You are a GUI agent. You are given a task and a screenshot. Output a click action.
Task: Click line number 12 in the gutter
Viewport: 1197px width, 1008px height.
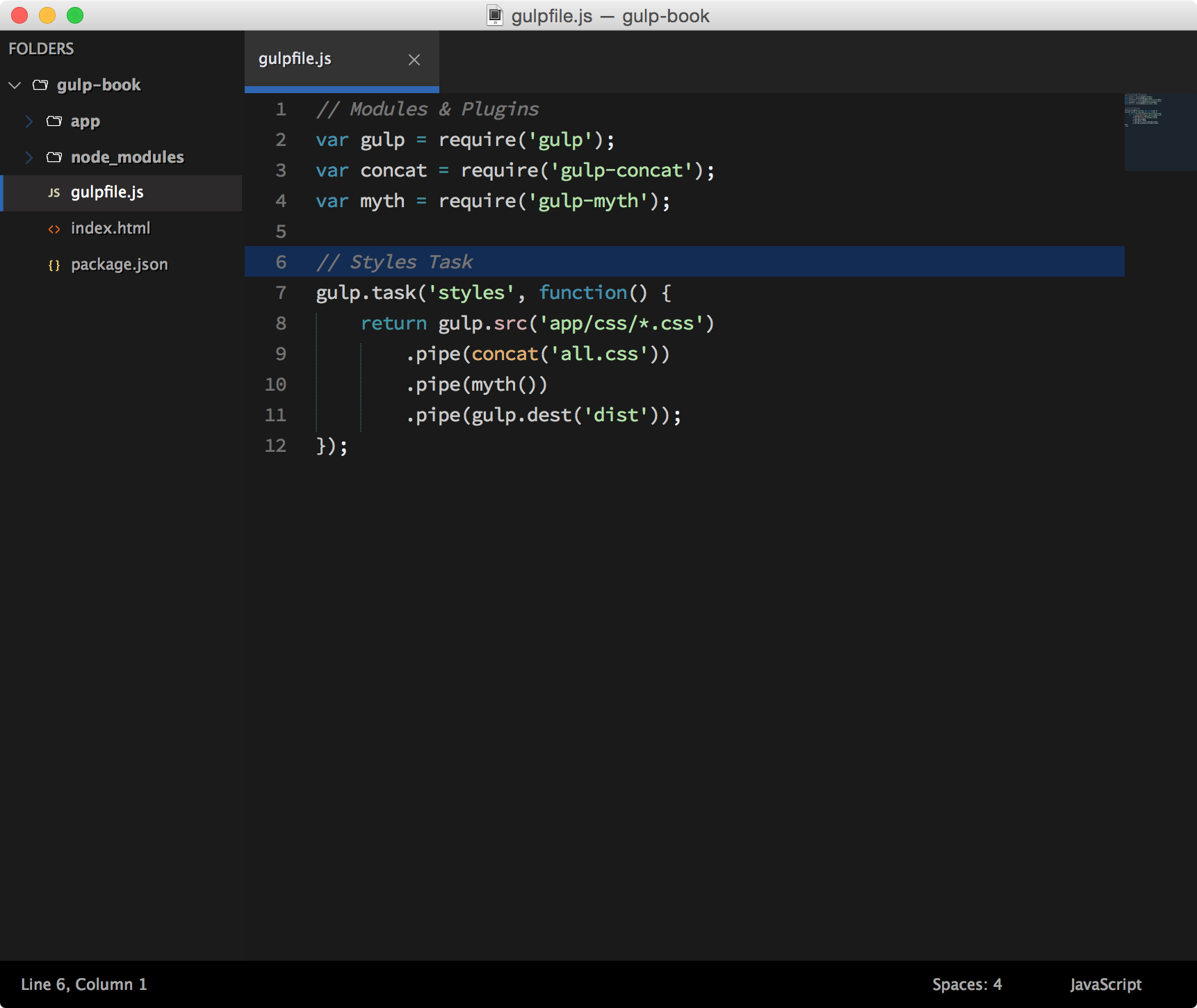[275, 446]
